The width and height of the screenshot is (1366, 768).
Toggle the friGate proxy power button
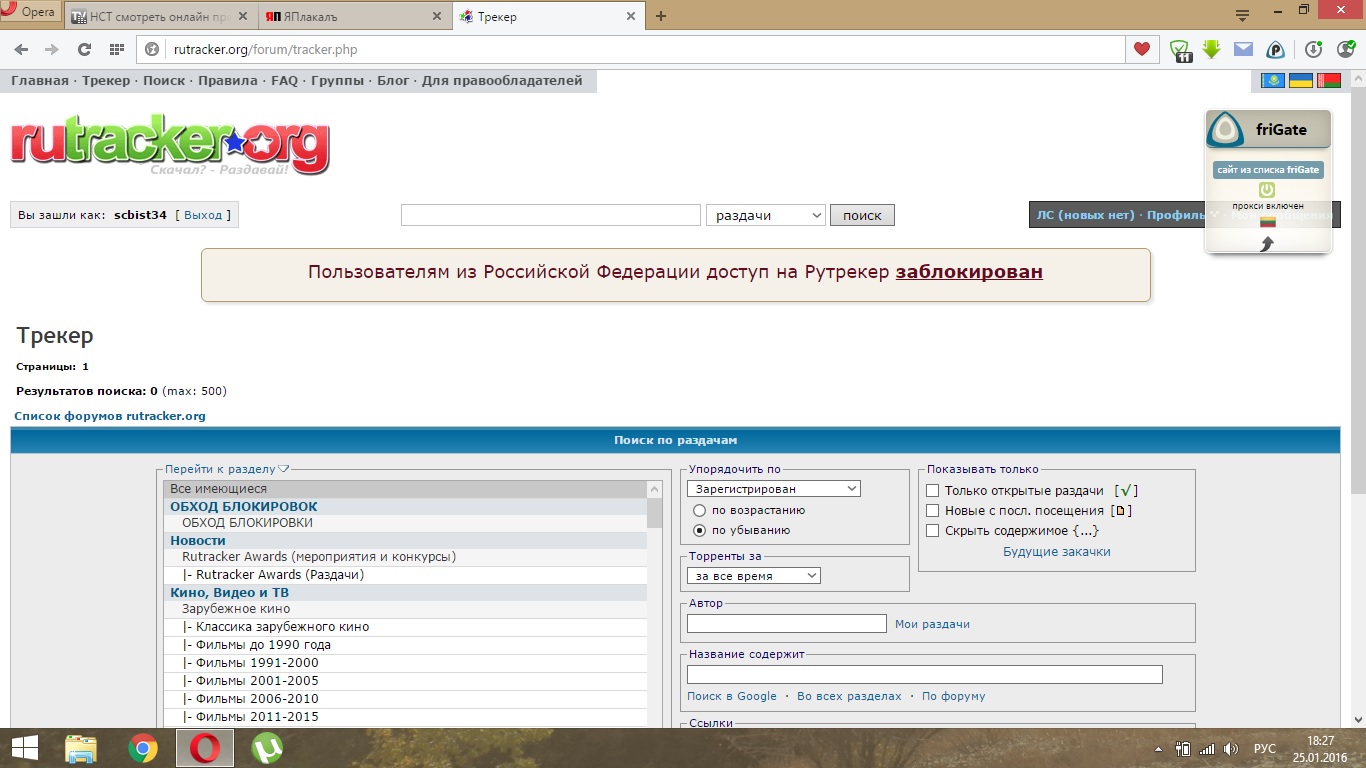click(1266, 189)
